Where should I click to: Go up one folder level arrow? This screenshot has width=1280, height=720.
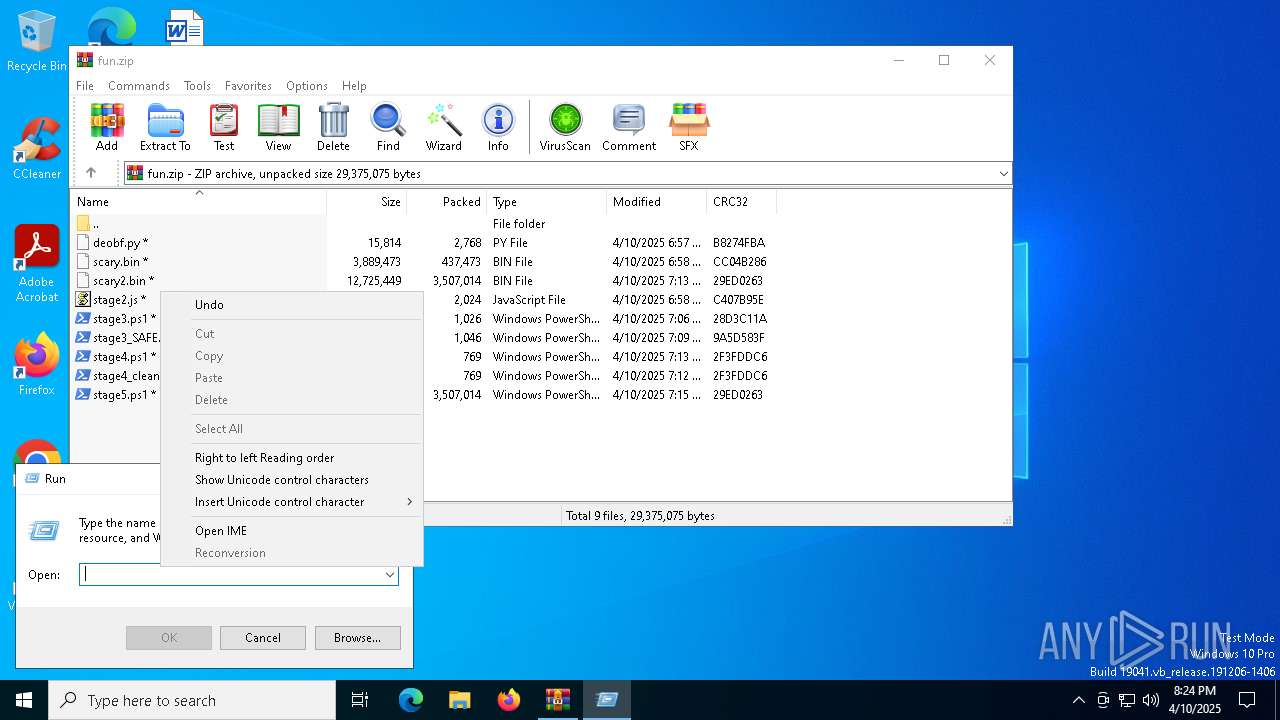pyautogui.click(x=91, y=173)
